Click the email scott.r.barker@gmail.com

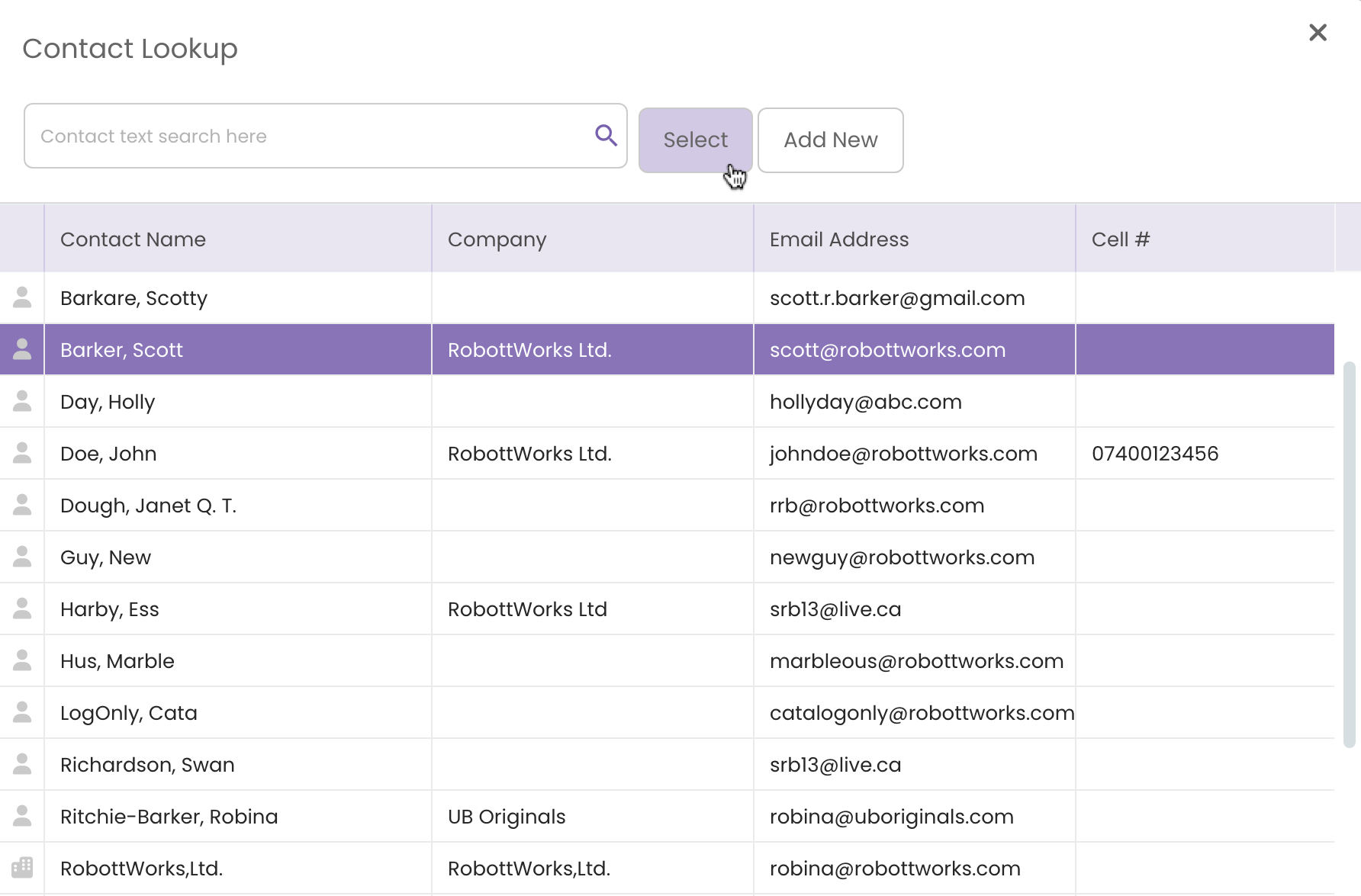point(897,298)
